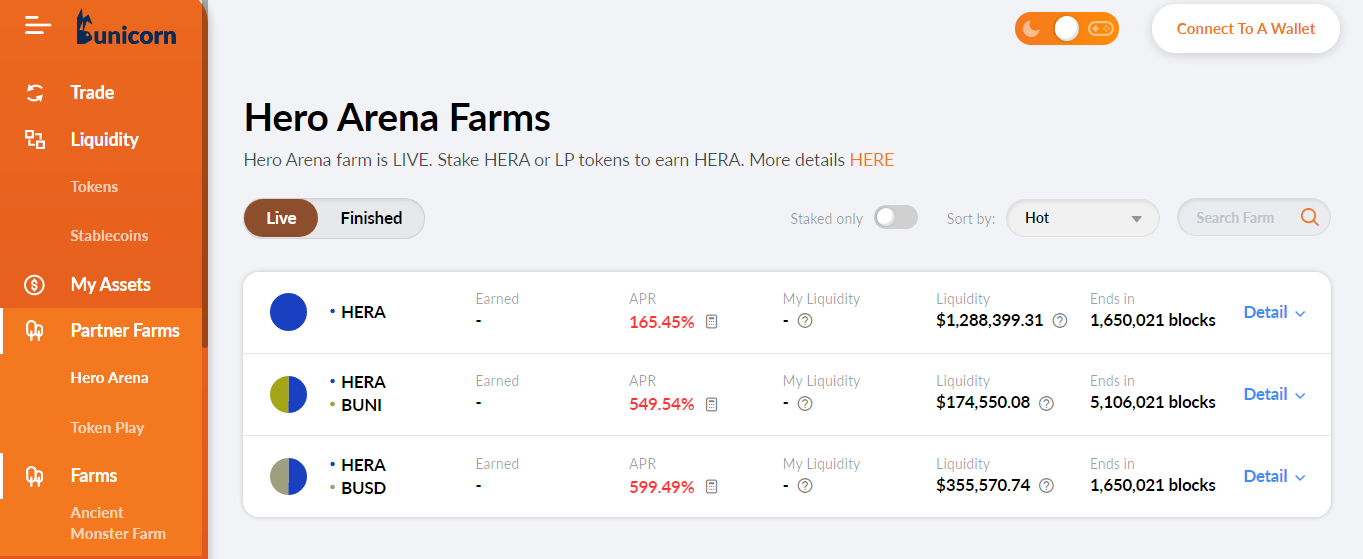
Task: Open APR calculator for HERA-BUNI farm
Action: coord(712,404)
